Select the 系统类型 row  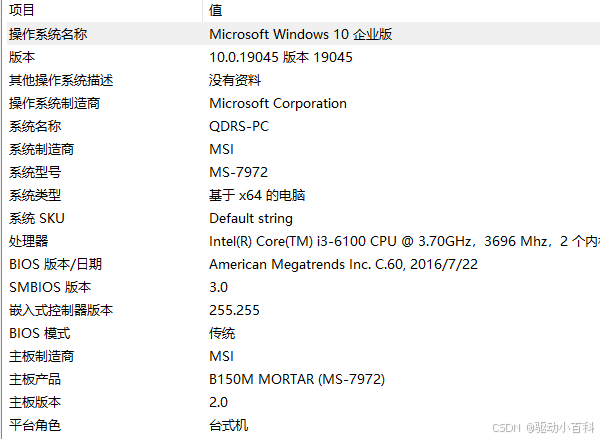tap(303, 195)
